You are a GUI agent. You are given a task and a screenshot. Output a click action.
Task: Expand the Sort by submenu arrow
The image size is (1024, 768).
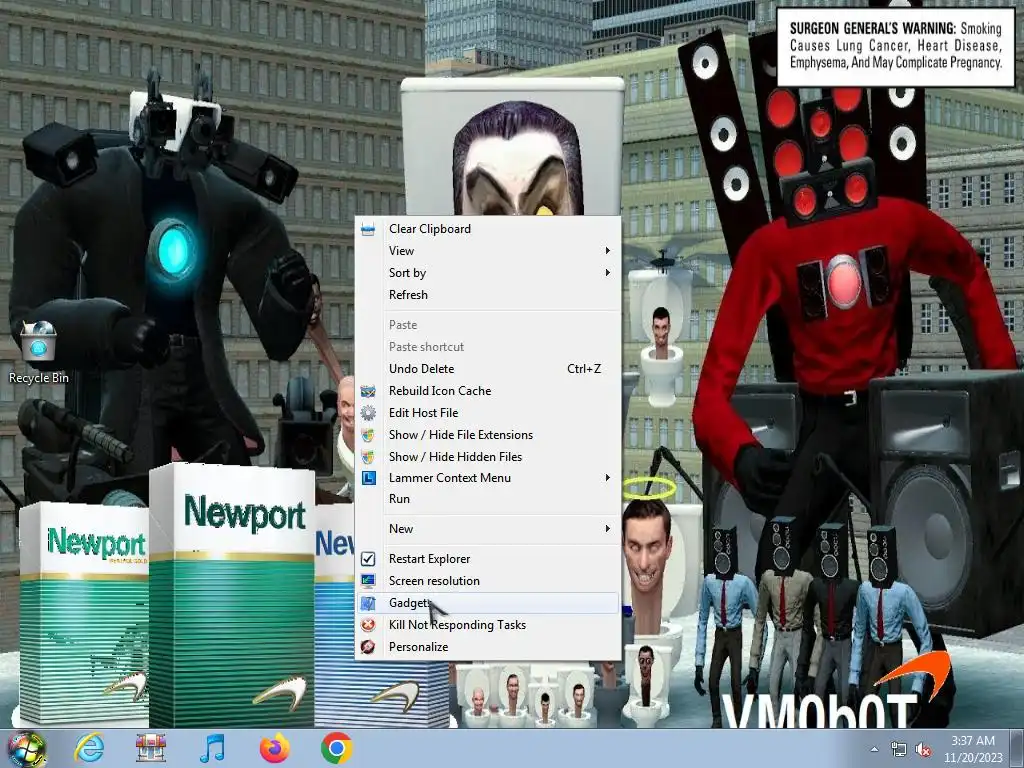(607, 272)
